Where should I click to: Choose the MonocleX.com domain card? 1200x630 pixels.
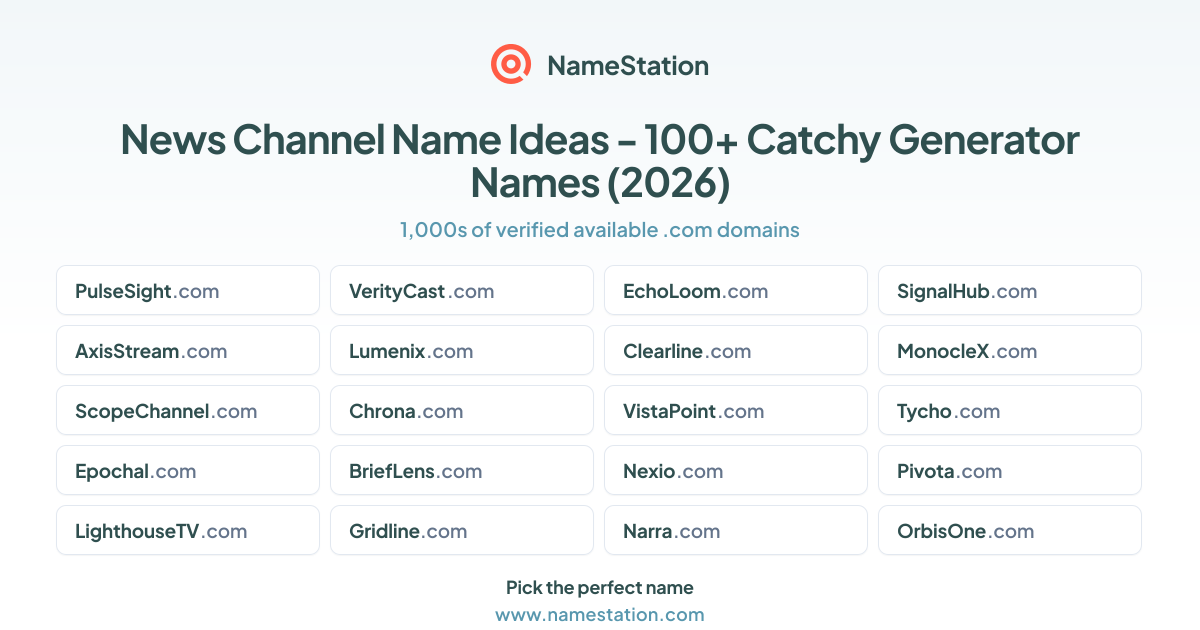(x=1010, y=350)
